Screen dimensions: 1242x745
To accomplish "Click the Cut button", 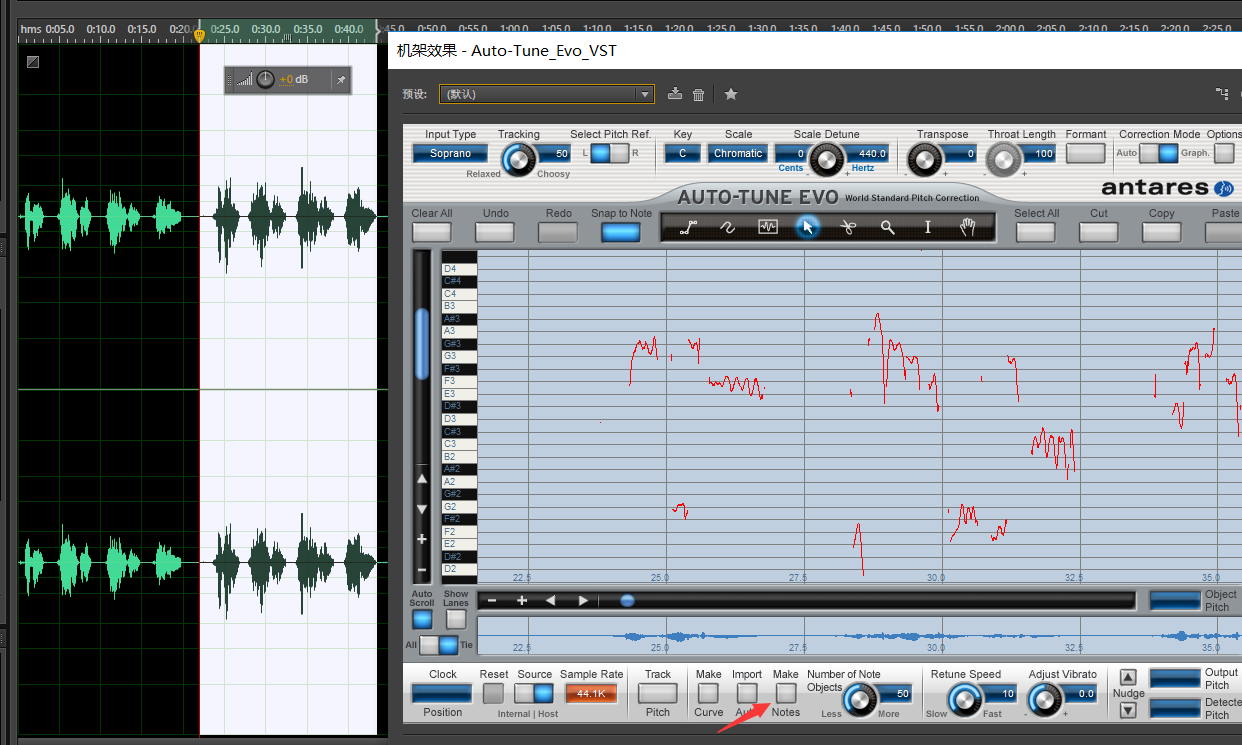I will pyautogui.click(x=1099, y=232).
